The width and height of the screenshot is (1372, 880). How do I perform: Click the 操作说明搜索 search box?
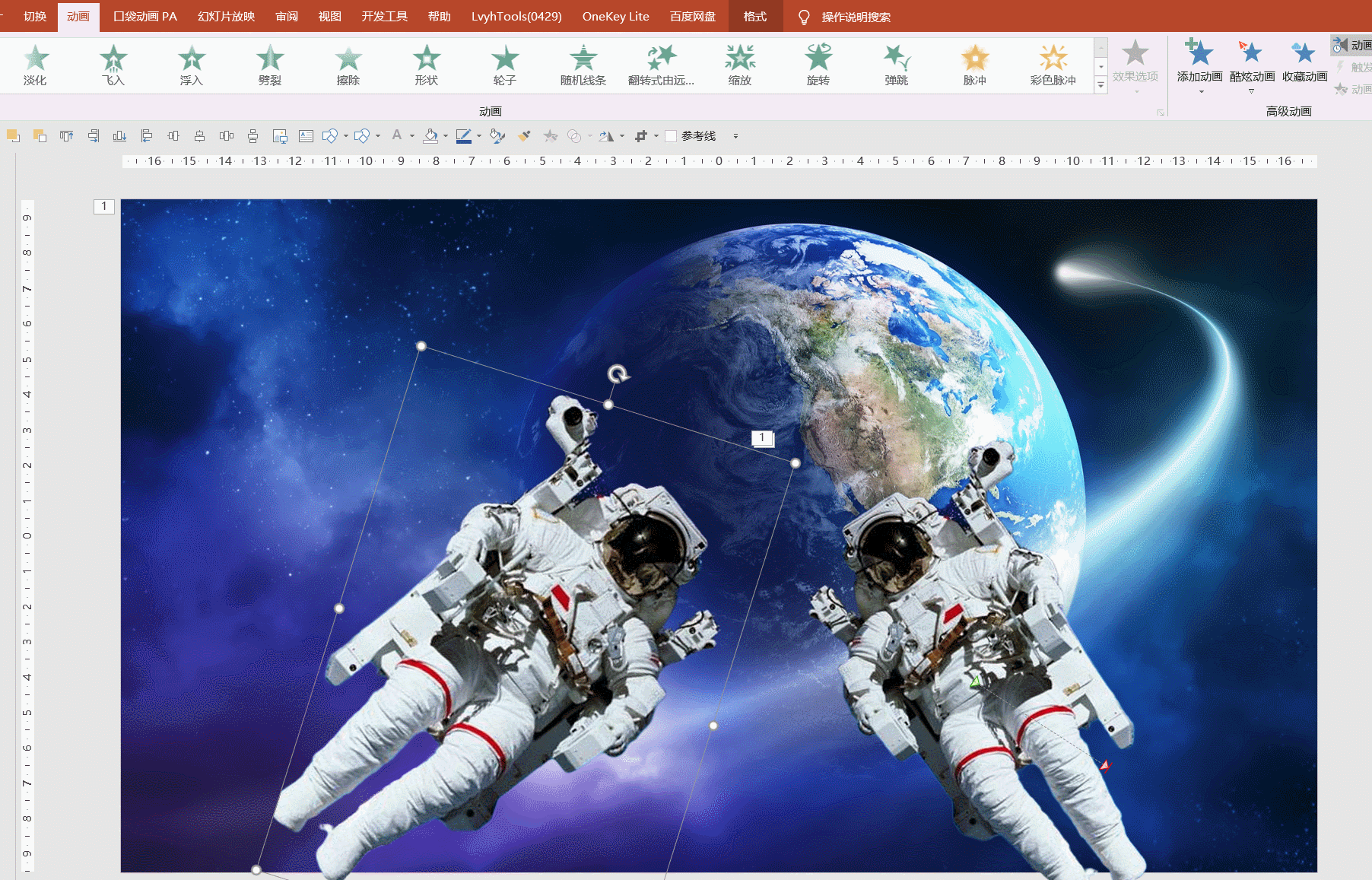click(856, 17)
